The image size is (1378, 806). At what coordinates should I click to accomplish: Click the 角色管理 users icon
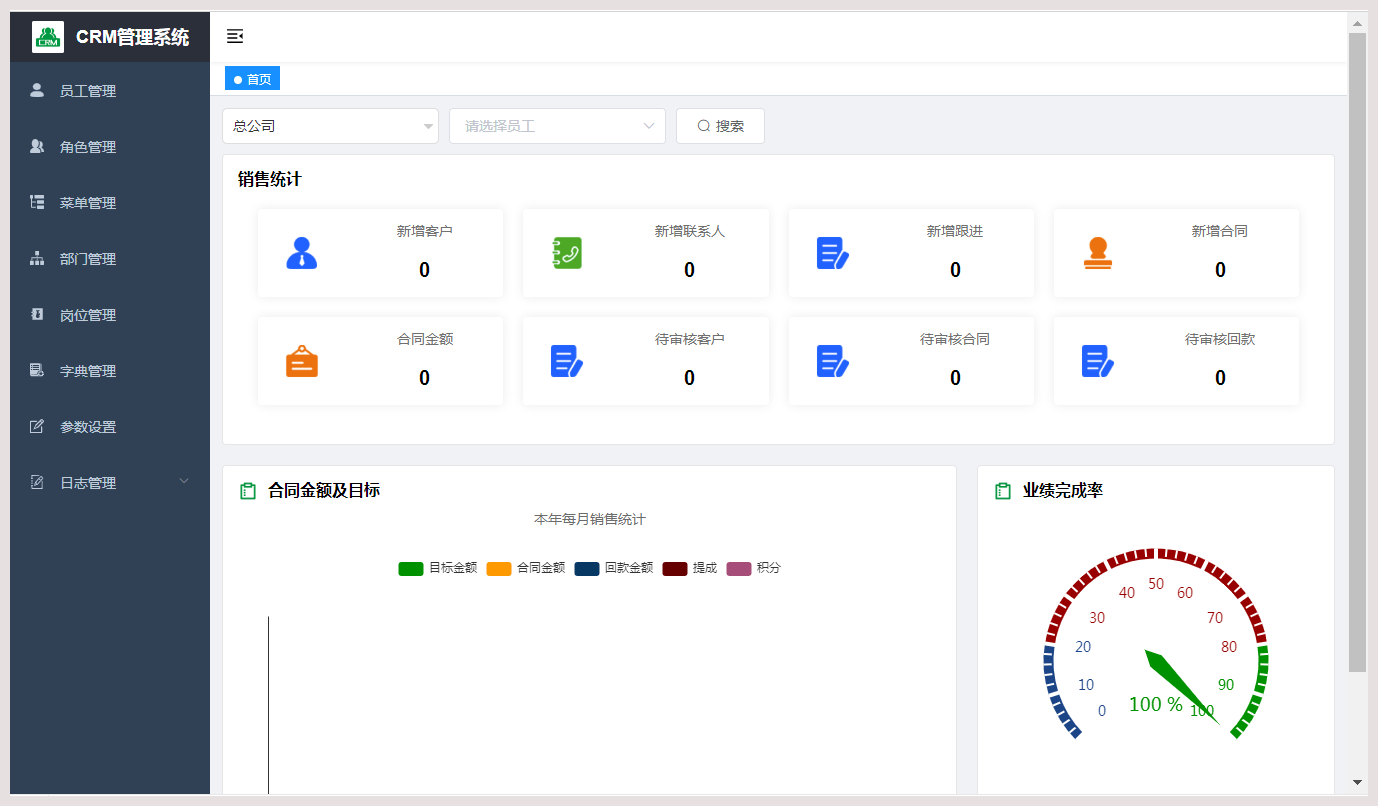point(37,147)
